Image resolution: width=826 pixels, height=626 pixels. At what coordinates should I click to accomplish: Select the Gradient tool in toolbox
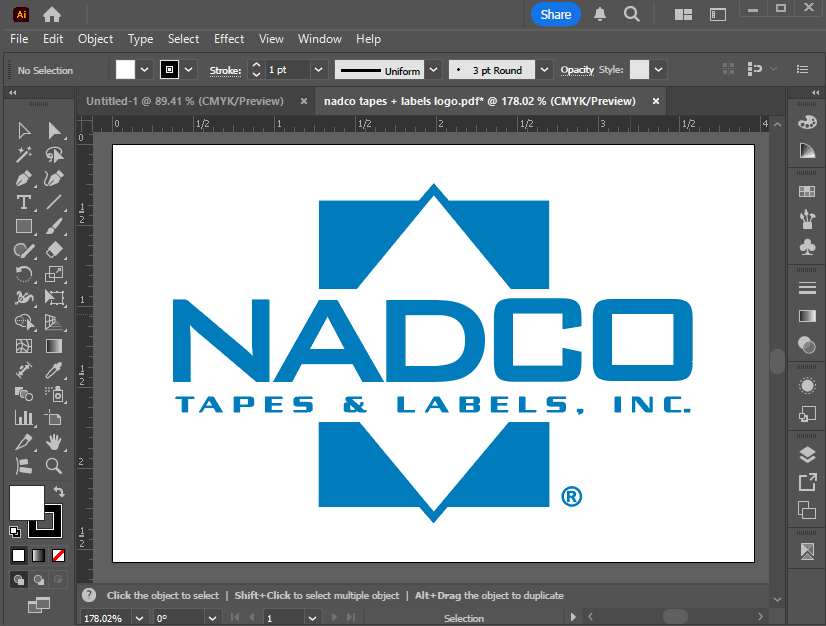tap(54, 346)
